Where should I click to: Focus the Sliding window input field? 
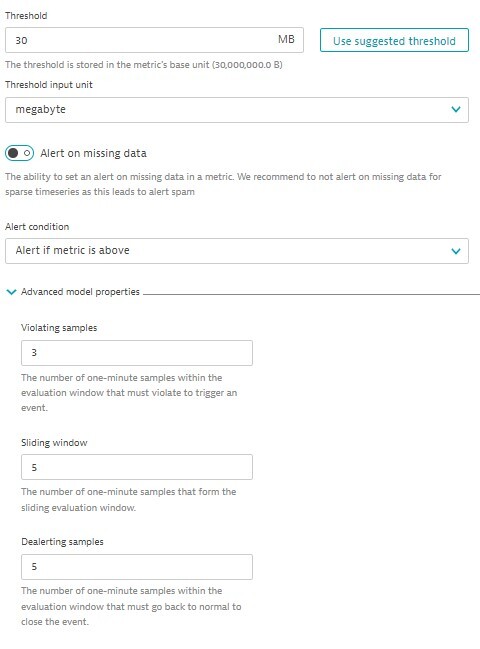[137, 467]
